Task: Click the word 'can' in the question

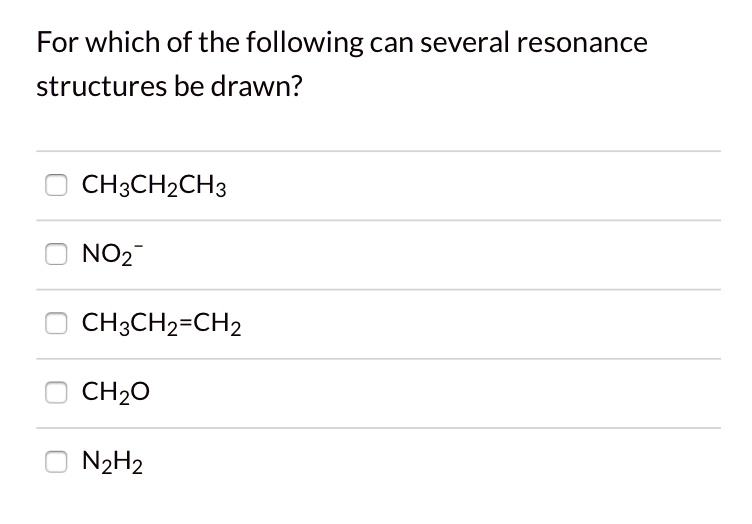Action: point(385,43)
